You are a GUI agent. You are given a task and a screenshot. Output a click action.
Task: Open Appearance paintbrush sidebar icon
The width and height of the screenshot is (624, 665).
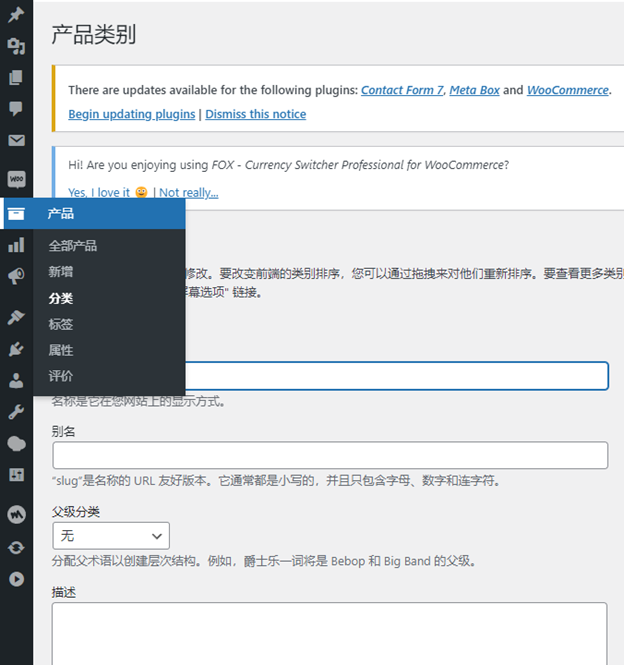click(16, 317)
